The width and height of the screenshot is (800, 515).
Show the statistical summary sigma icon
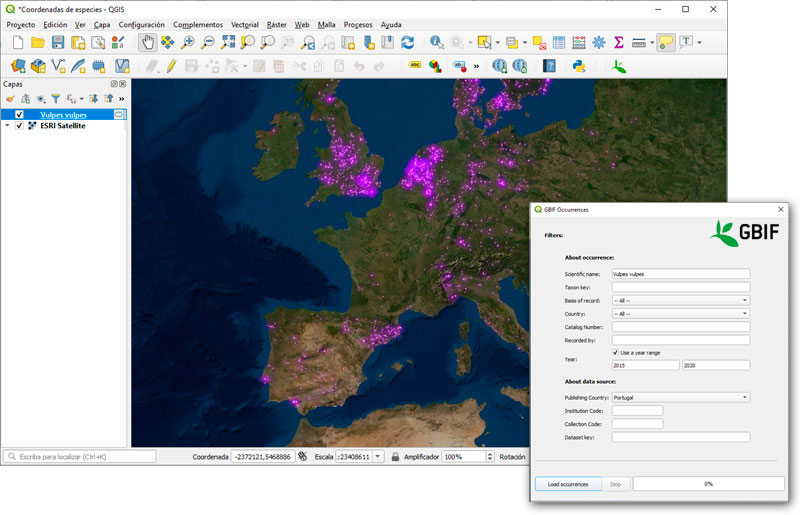point(619,42)
